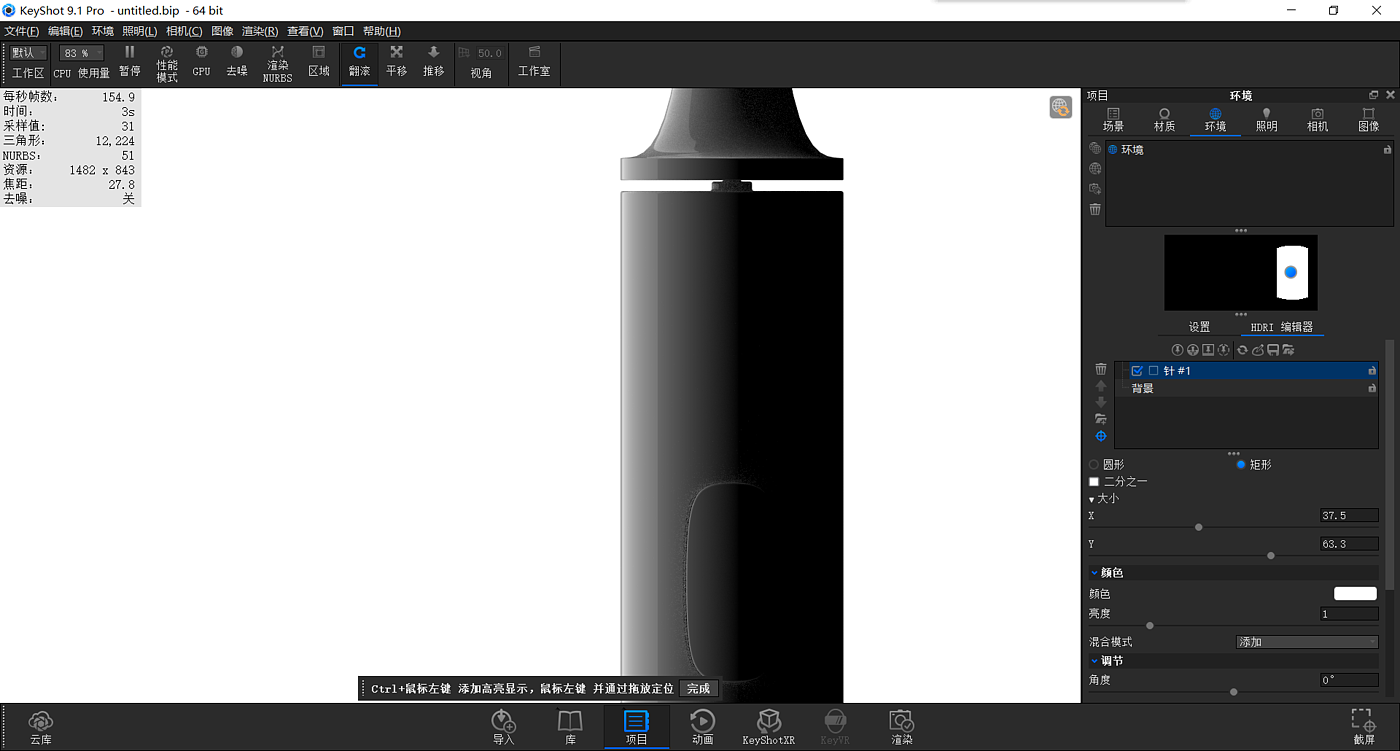Open the 设置 (settings) sub-tab
The image size is (1400, 751).
click(1199, 327)
